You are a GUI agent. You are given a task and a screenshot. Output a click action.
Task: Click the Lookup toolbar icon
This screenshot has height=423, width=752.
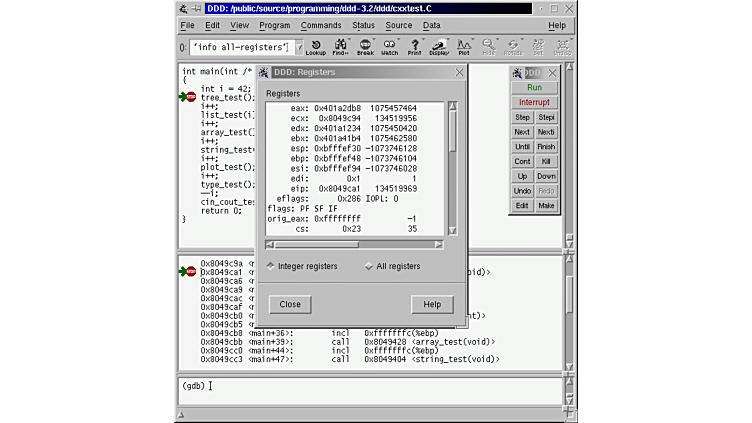315,46
